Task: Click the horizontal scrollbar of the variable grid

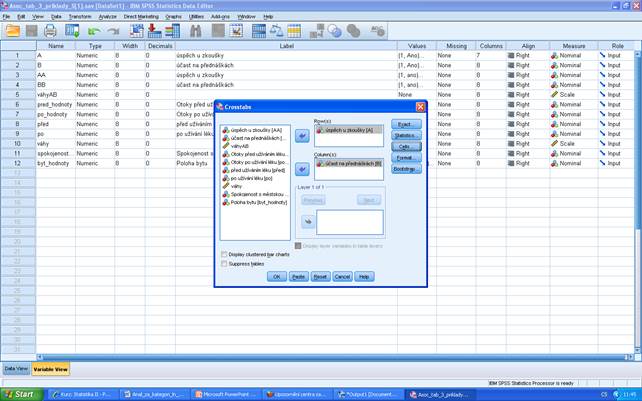Action: point(335,357)
